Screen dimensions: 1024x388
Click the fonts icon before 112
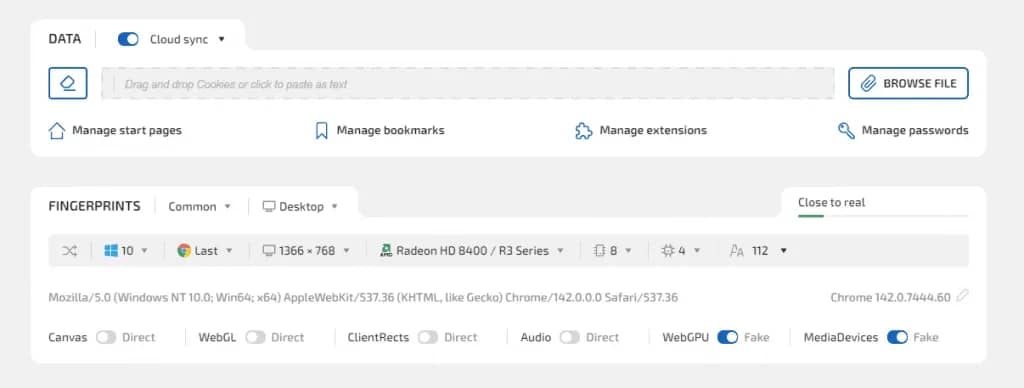(x=737, y=251)
